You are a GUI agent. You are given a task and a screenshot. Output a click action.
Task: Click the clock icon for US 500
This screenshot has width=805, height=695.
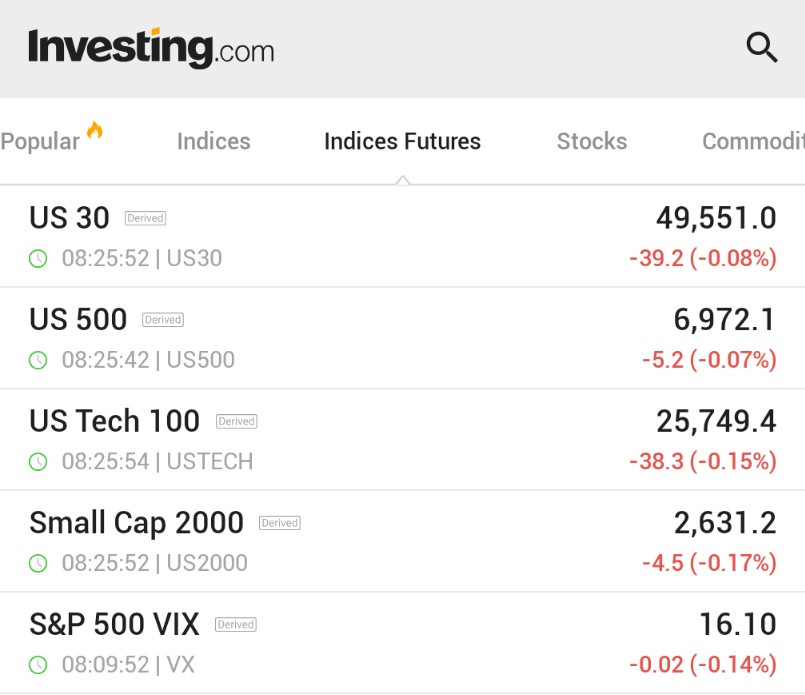(x=38, y=360)
